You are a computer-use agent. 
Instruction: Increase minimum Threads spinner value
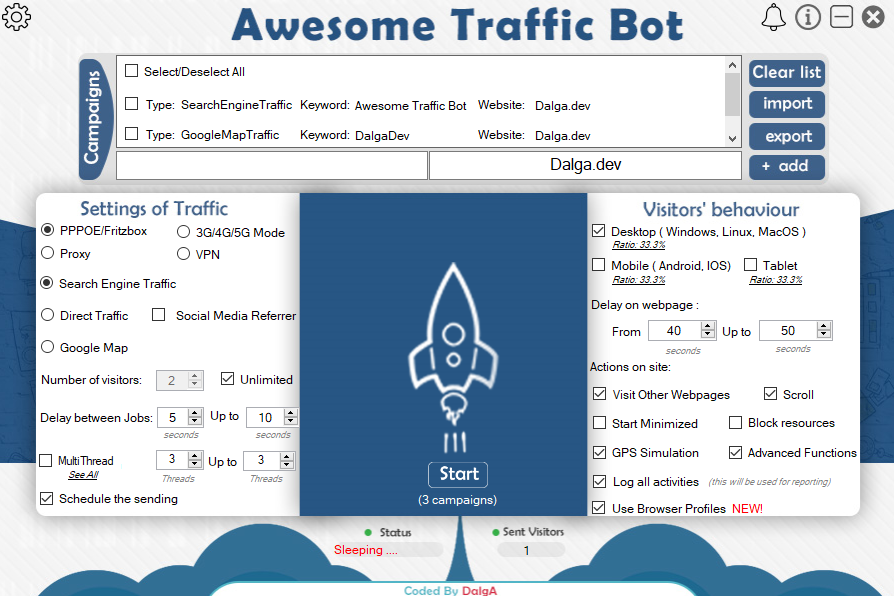click(194, 456)
